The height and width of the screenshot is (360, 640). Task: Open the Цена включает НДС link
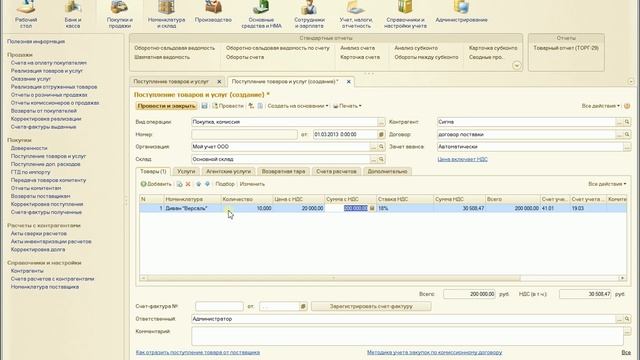(x=462, y=159)
